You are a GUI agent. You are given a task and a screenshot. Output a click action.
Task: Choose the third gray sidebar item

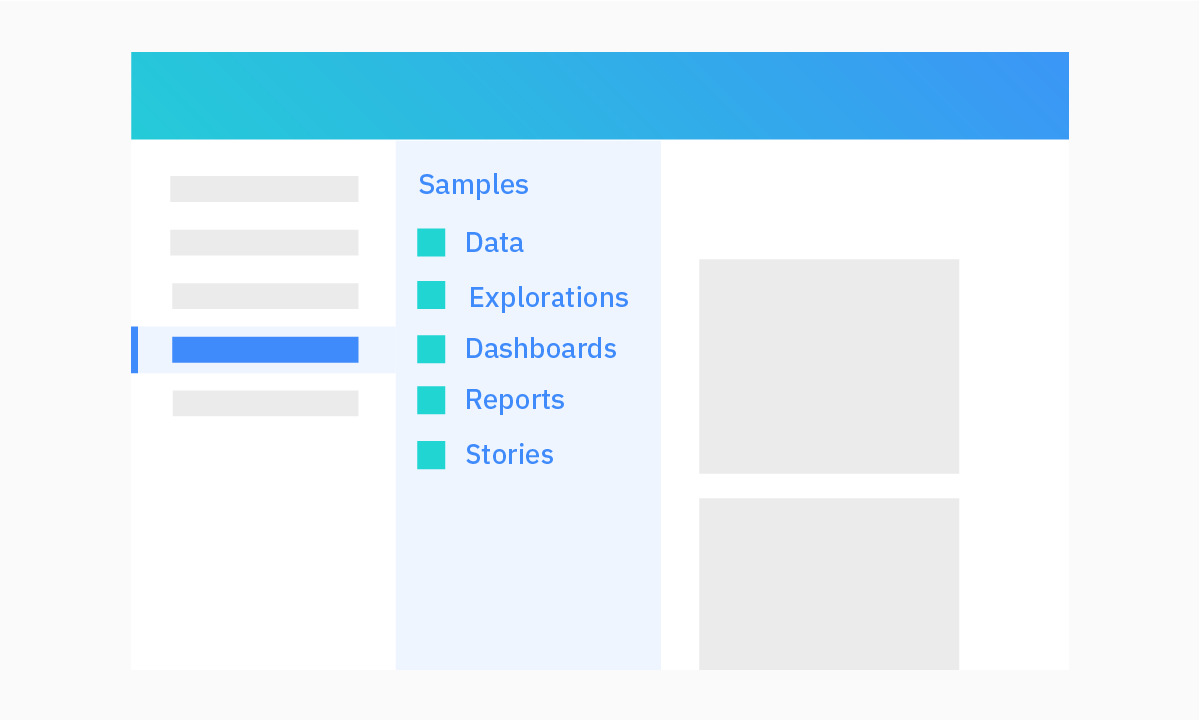(265, 296)
